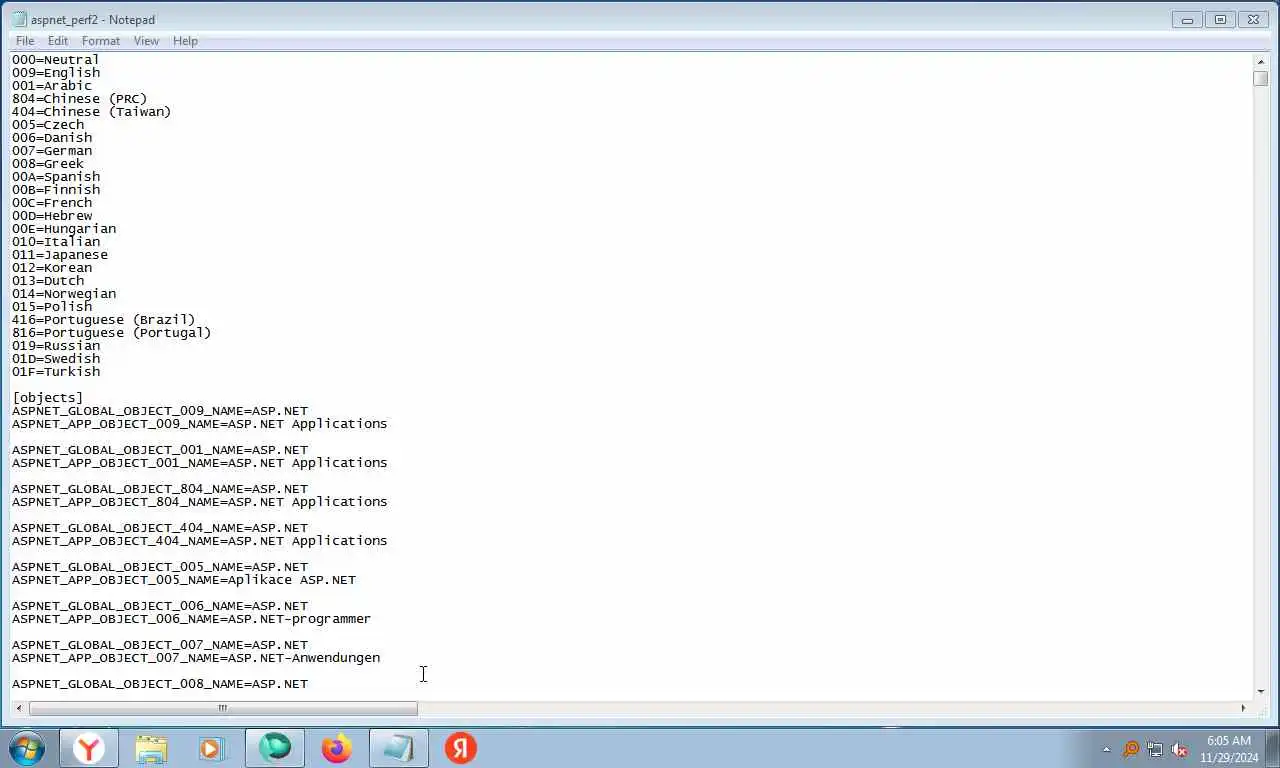Launch Yandex Browser from taskbar

point(89,748)
